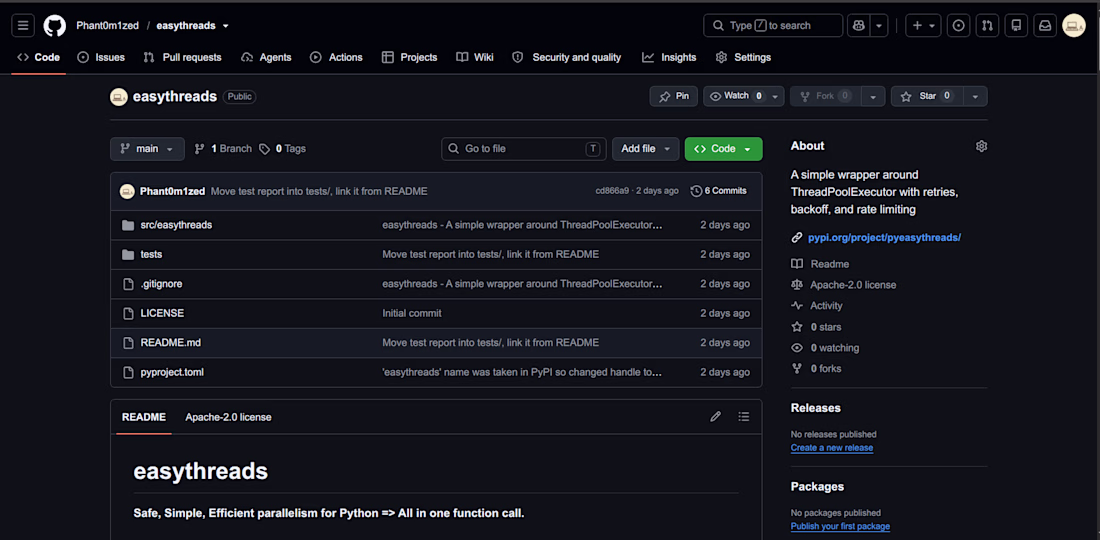The height and width of the screenshot is (540, 1100).
Task: Open the repository Settings tab
Action: 743,58
